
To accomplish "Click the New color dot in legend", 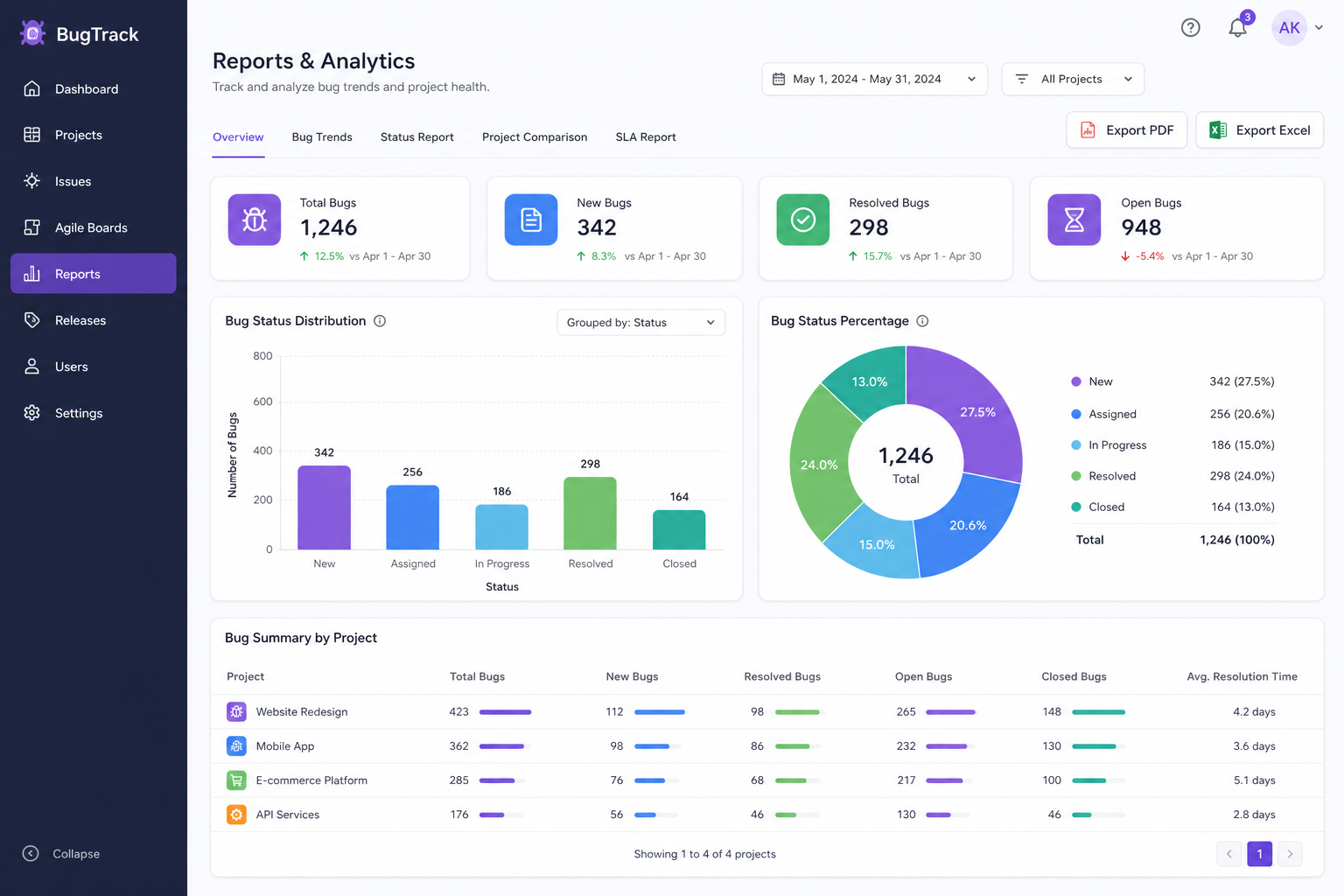I will coord(1076,381).
